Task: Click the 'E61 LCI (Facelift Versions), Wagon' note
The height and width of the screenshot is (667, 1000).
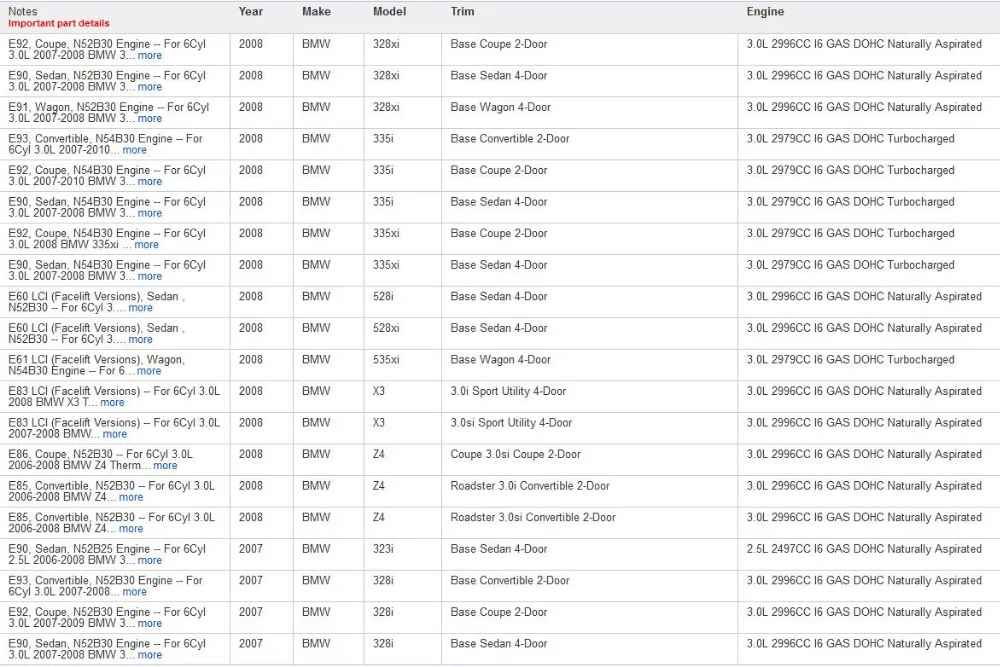Action: coord(96,365)
